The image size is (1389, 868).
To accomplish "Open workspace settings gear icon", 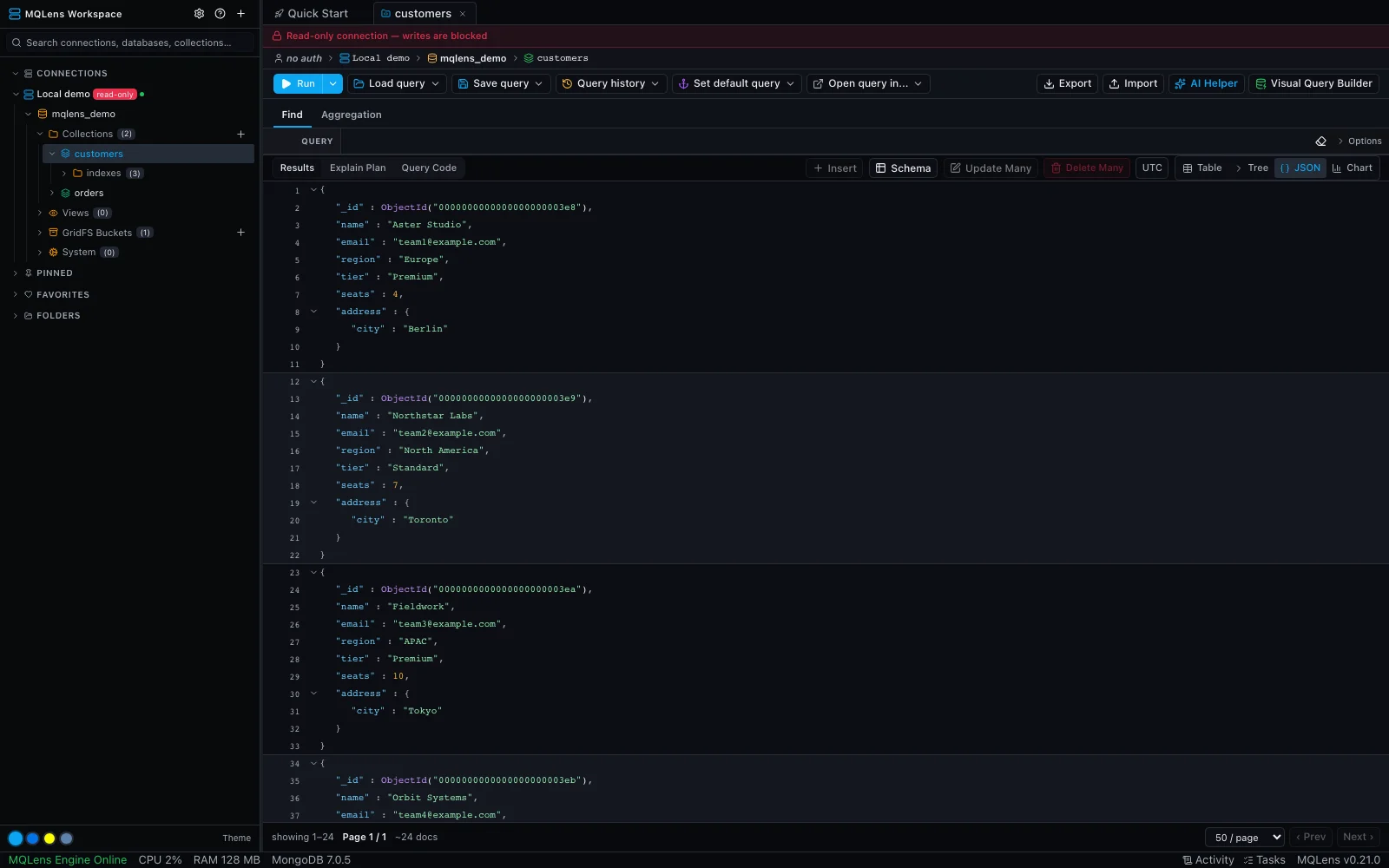I will [x=199, y=14].
